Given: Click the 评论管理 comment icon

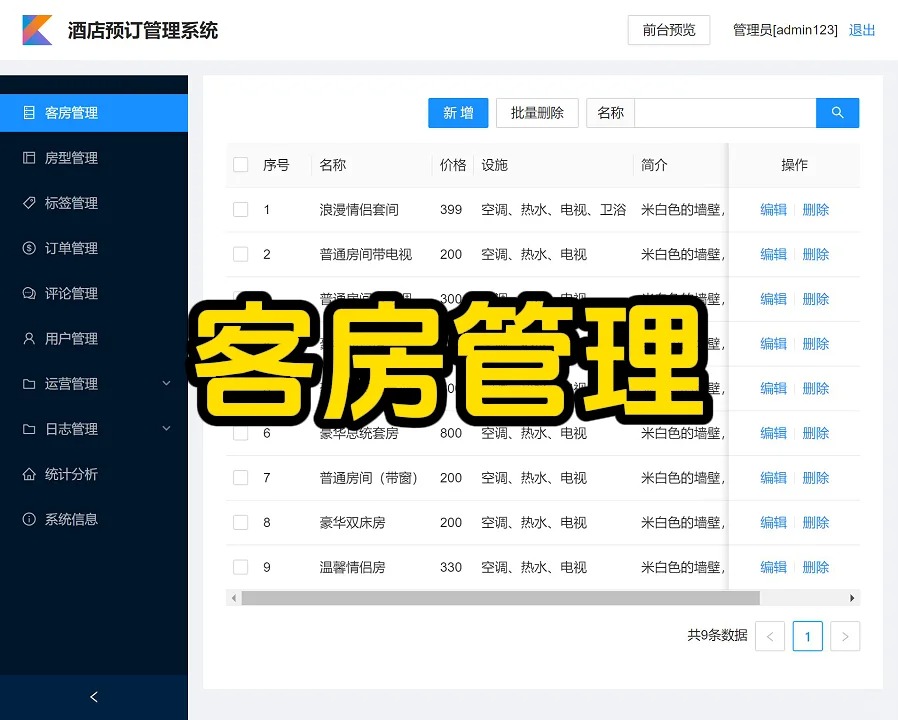Looking at the screenshot, I should pyautogui.click(x=29, y=293).
